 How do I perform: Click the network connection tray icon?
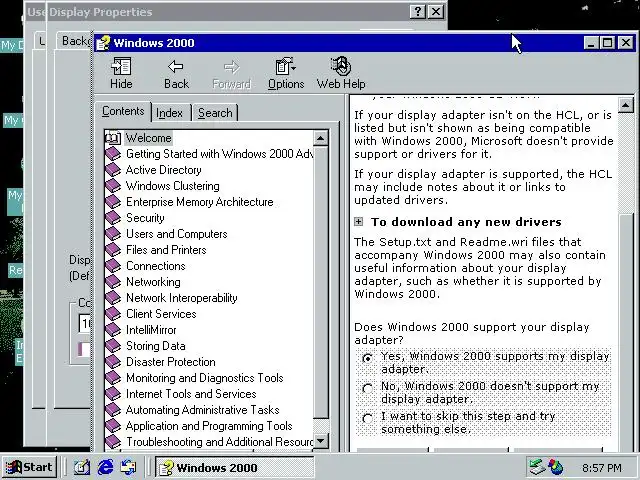537,467
